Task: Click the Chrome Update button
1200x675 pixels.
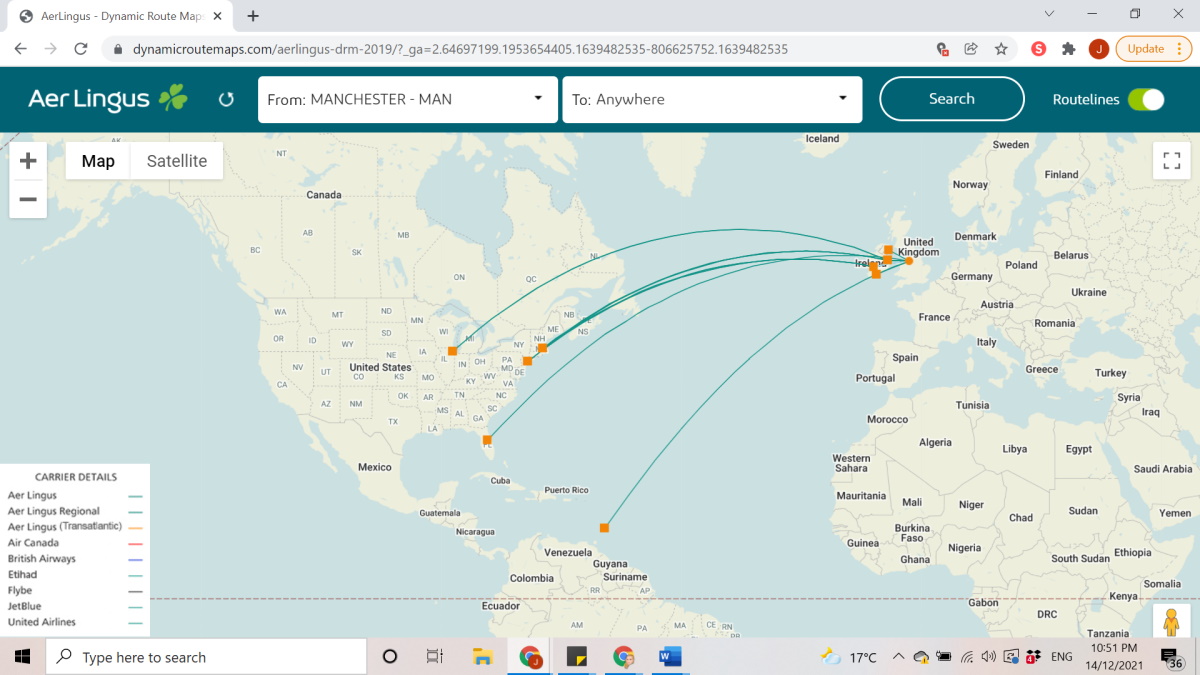Action: (1153, 48)
